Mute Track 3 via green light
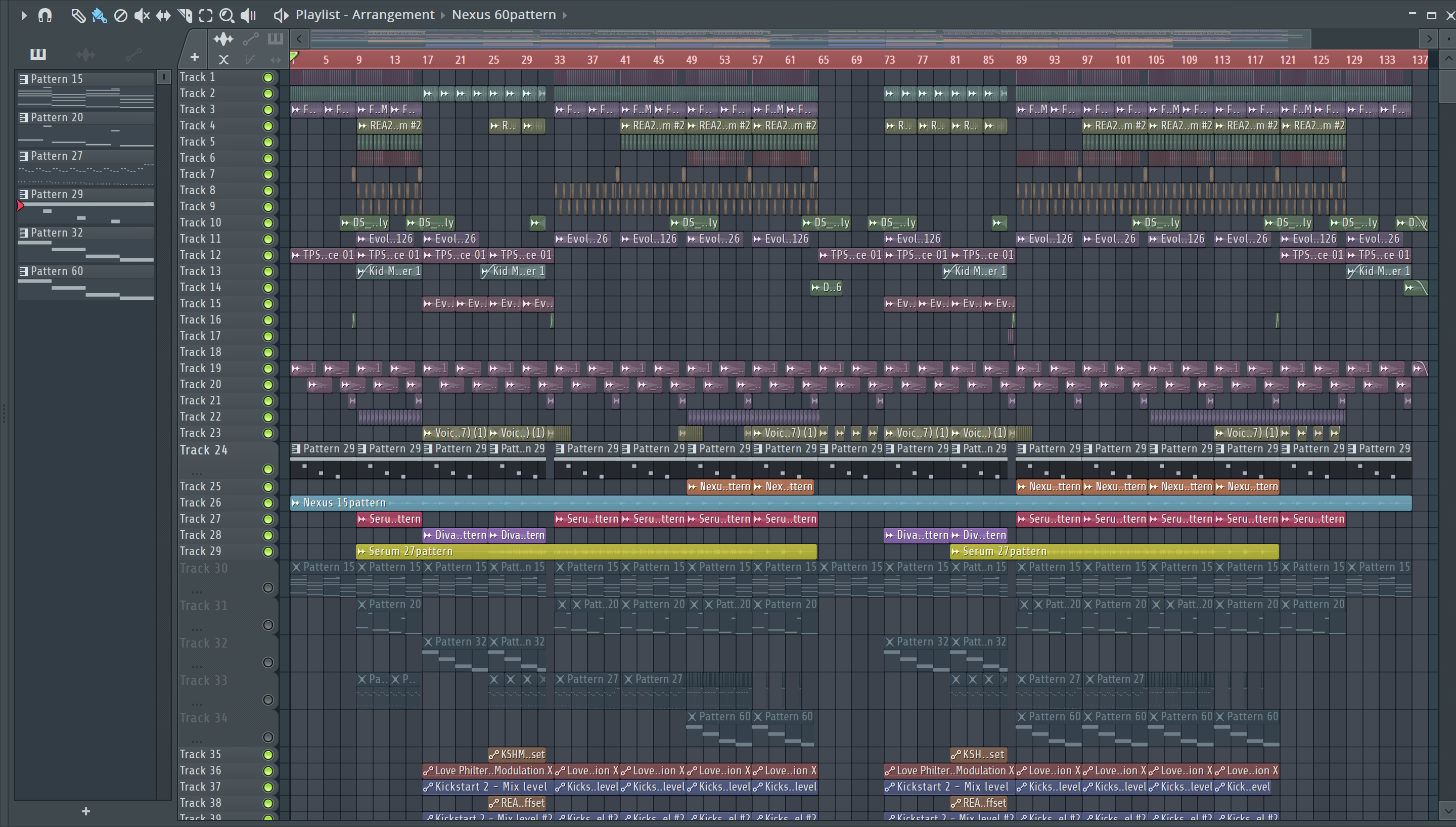The width and height of the screenshot is (1456, 827). pyautogui.click(x=268, y=110)
